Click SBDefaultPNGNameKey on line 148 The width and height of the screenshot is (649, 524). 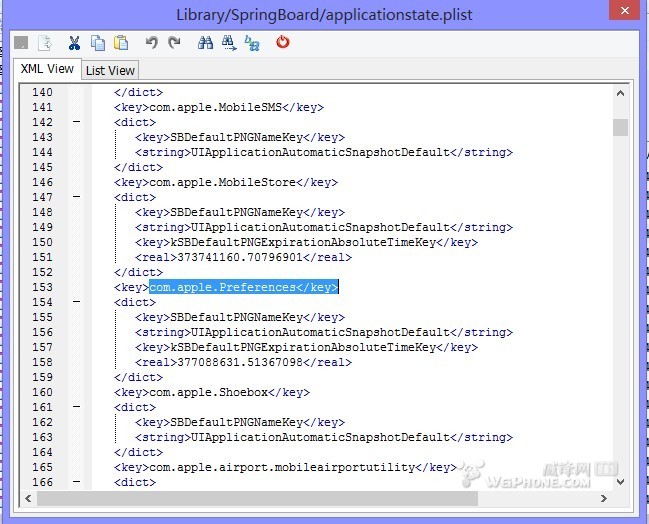click(x=236, y=212)
